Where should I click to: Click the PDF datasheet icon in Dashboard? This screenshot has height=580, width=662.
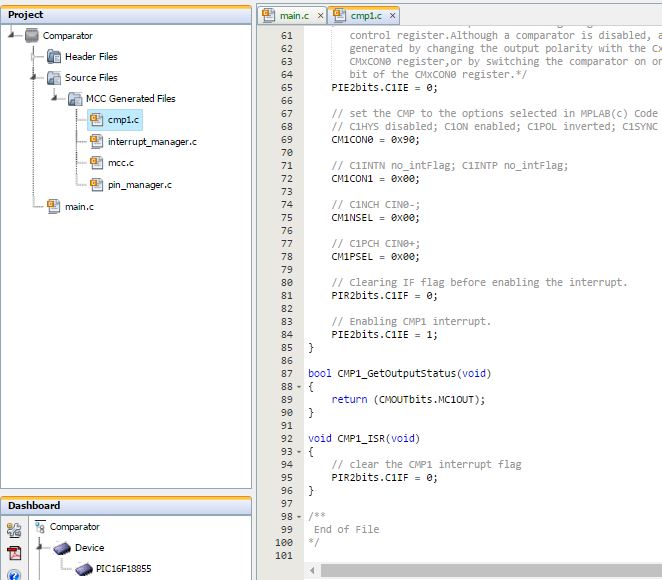[x=14, y=553]
